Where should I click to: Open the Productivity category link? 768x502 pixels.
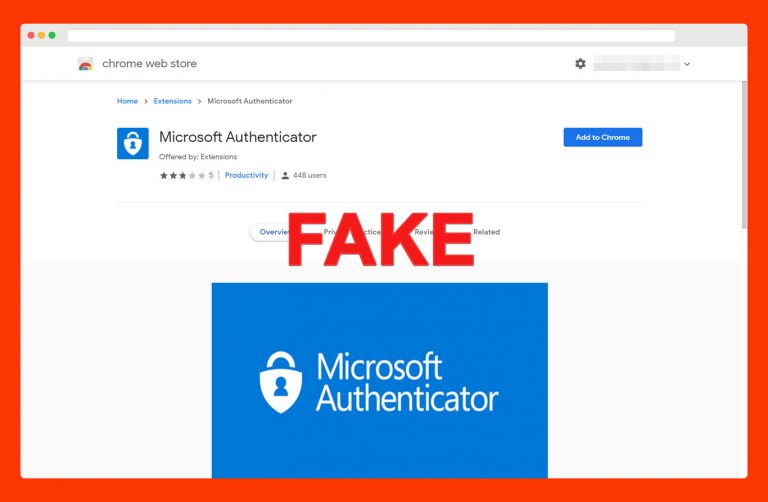point(246,175)
